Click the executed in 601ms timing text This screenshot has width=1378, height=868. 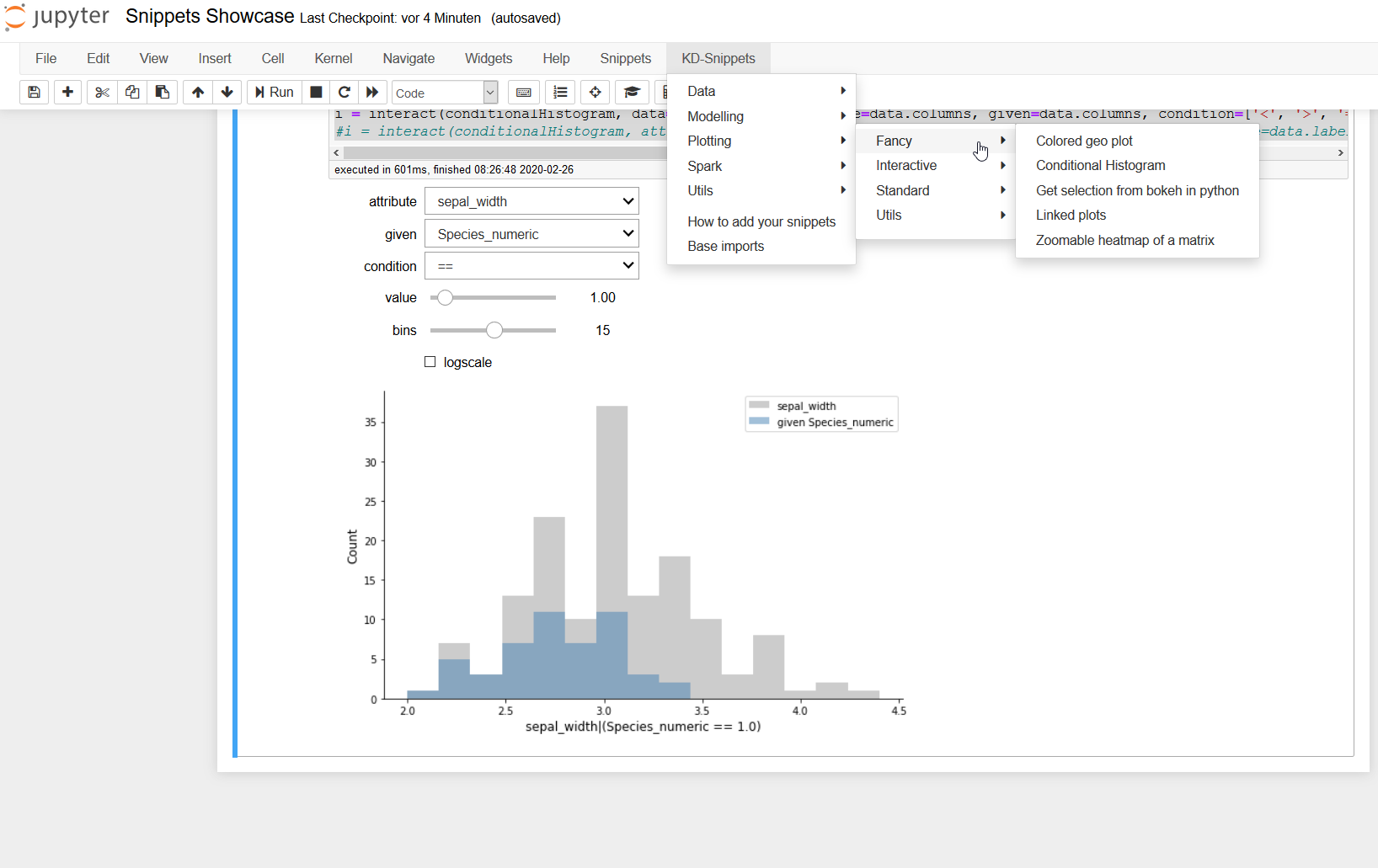(x=454, y=169)
